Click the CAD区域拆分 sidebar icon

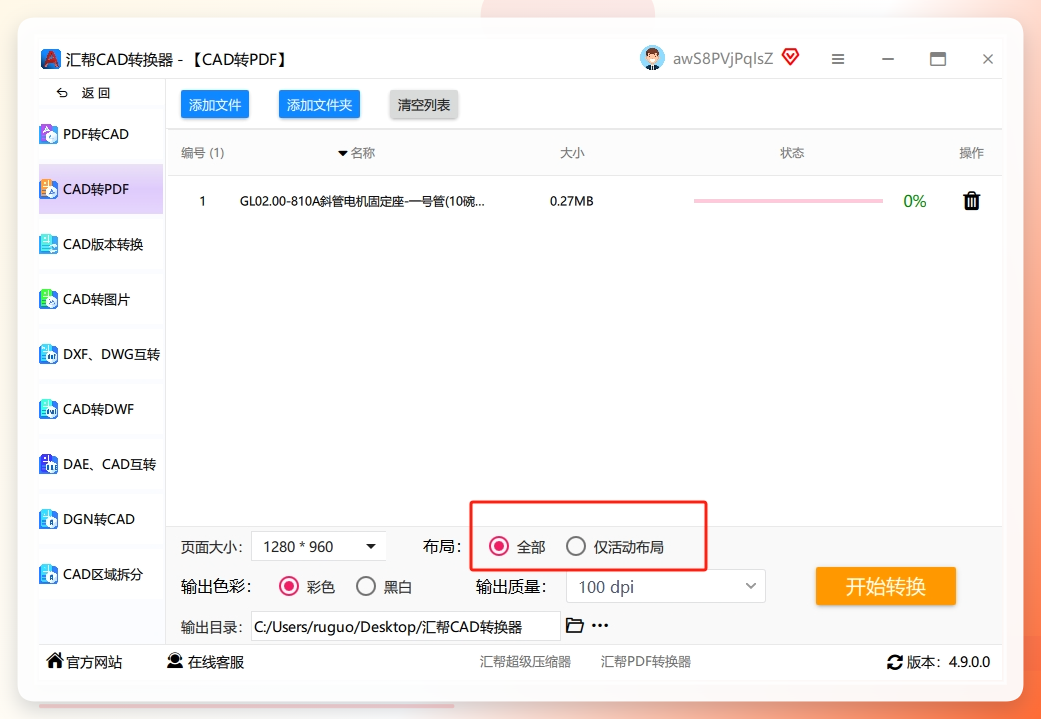click(49, 574)
